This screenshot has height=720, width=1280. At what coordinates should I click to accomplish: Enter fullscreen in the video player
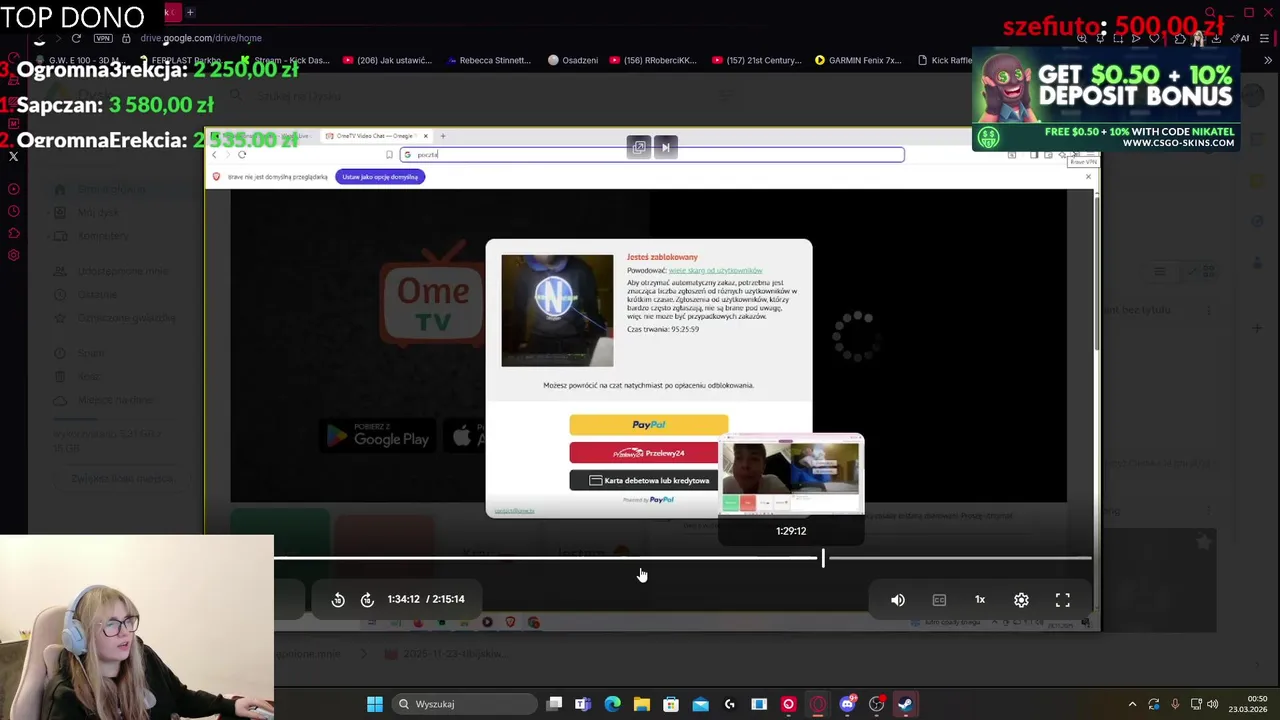point(1063,600)
